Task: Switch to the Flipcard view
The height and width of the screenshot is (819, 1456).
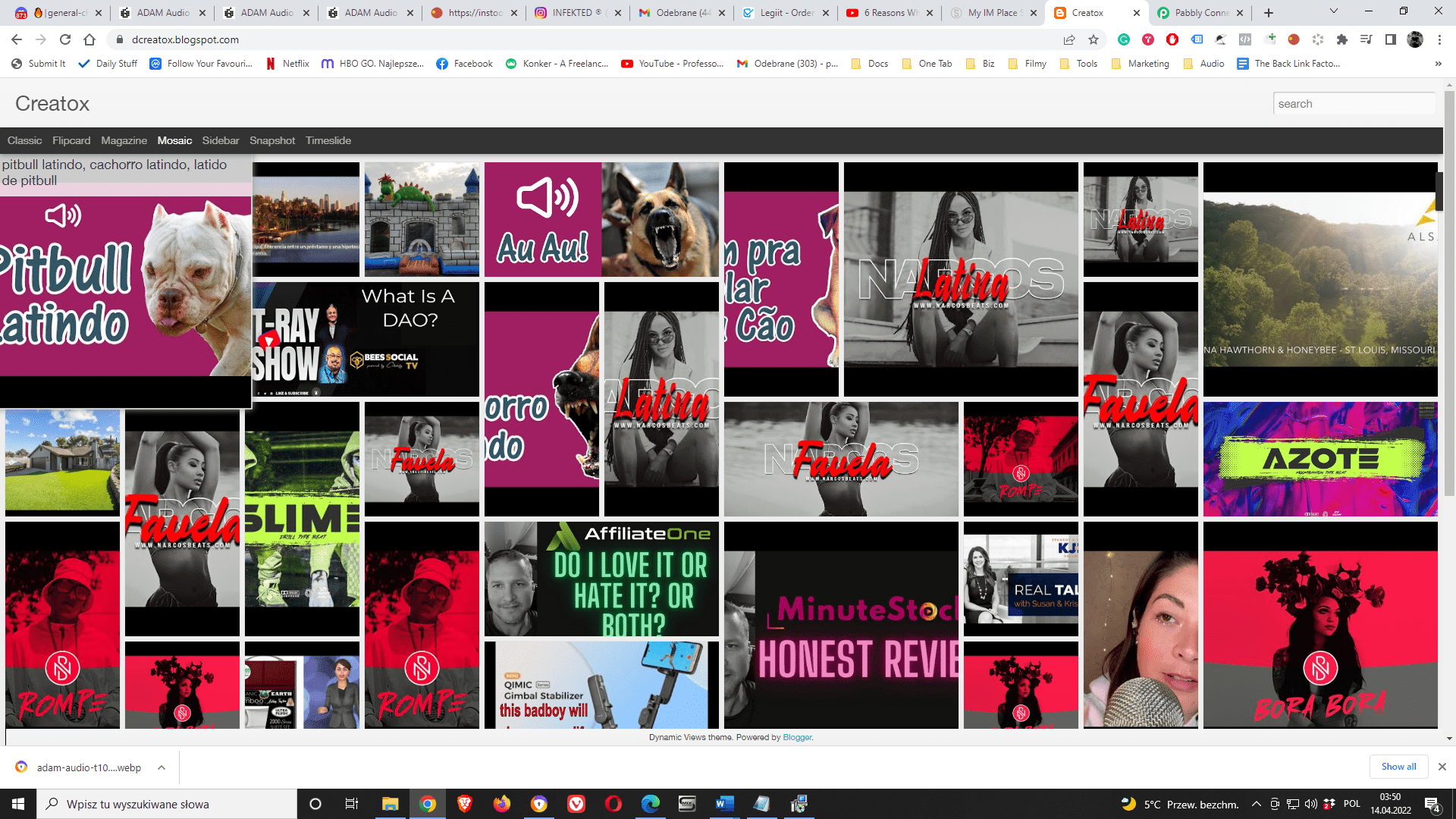Action: point(71,140)
